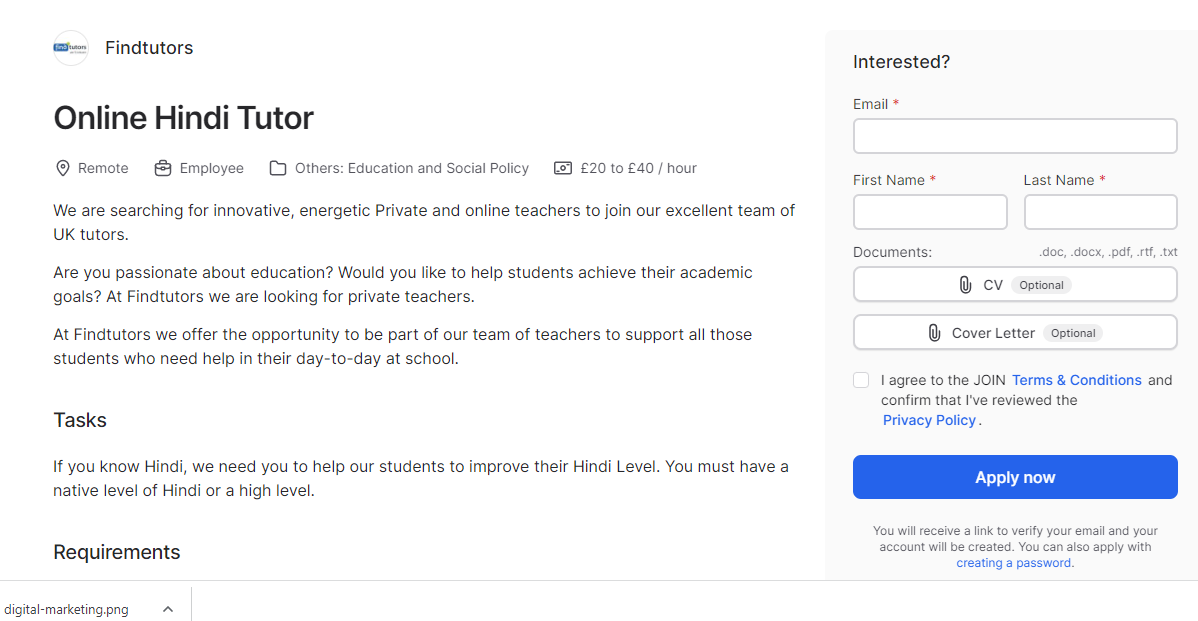
Task: Focus the Email input field
Action: coord(1015,136)
